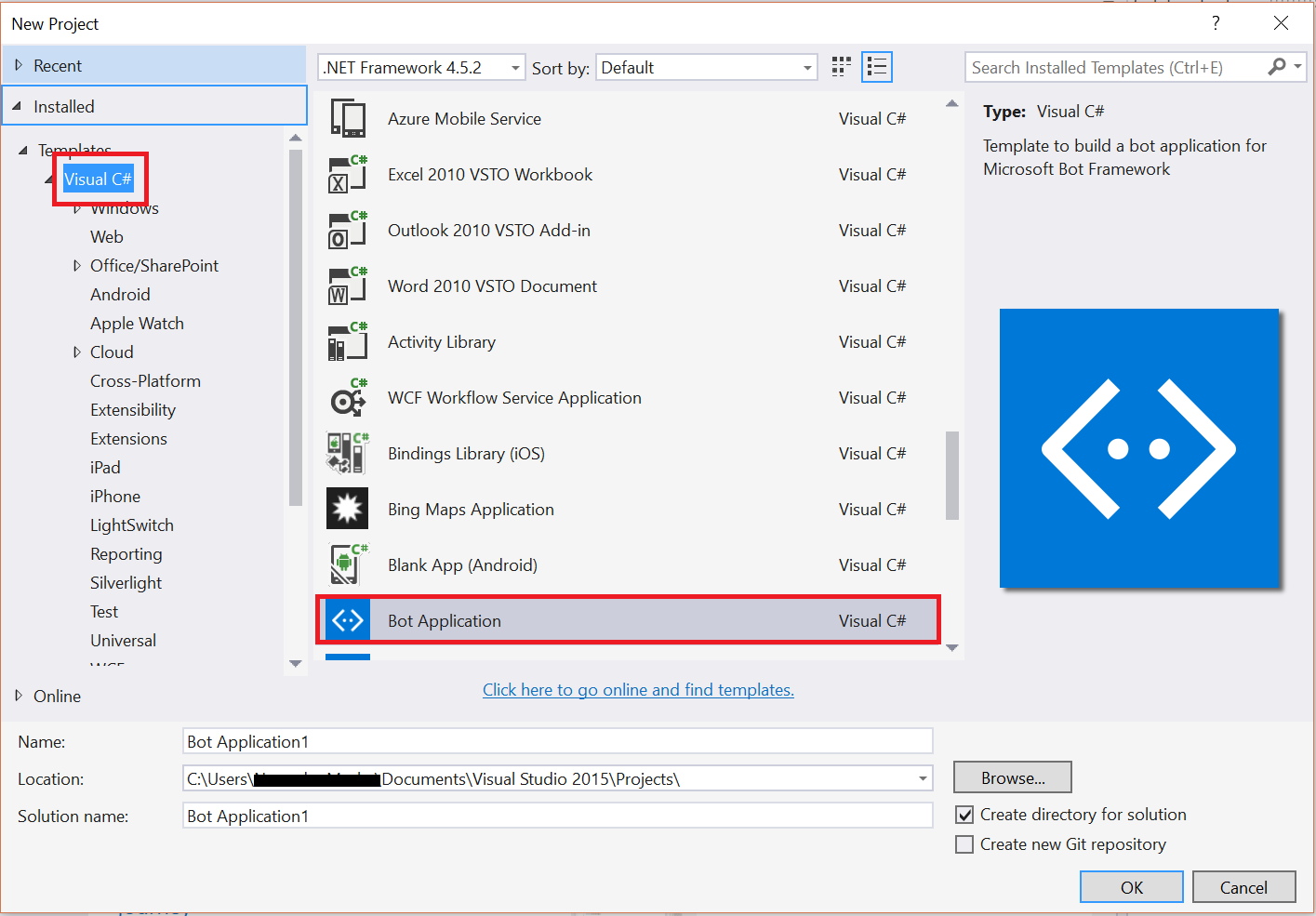Select the Cross-Platform template category

145,381
